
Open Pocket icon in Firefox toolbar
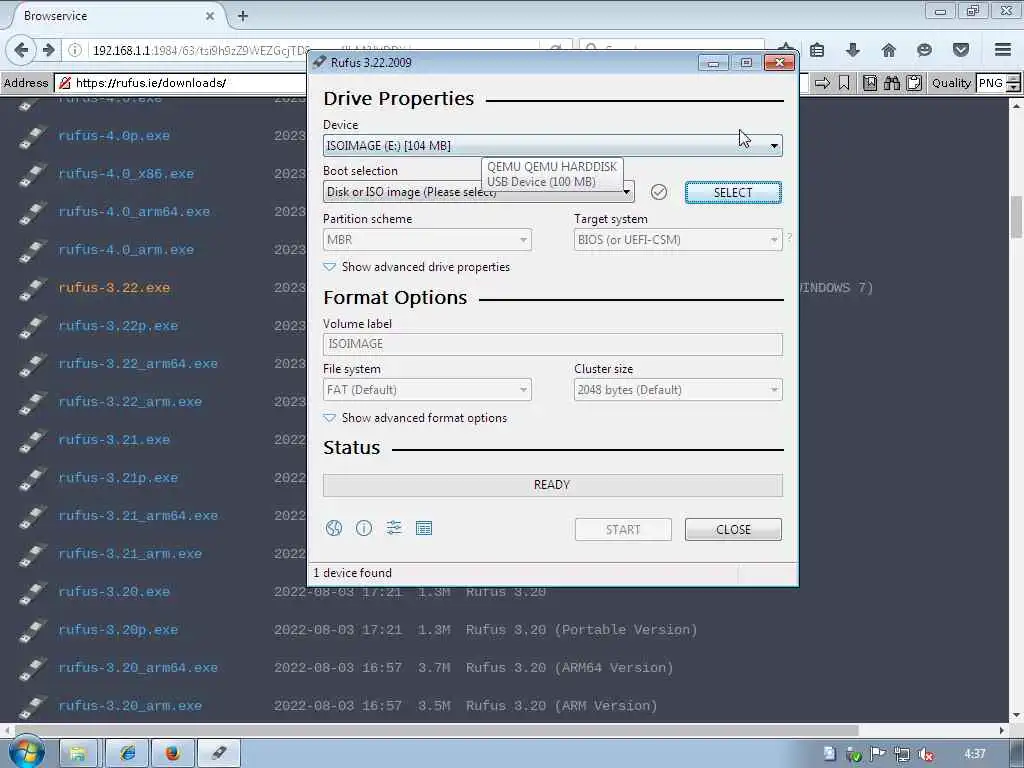tap(961, 50)
